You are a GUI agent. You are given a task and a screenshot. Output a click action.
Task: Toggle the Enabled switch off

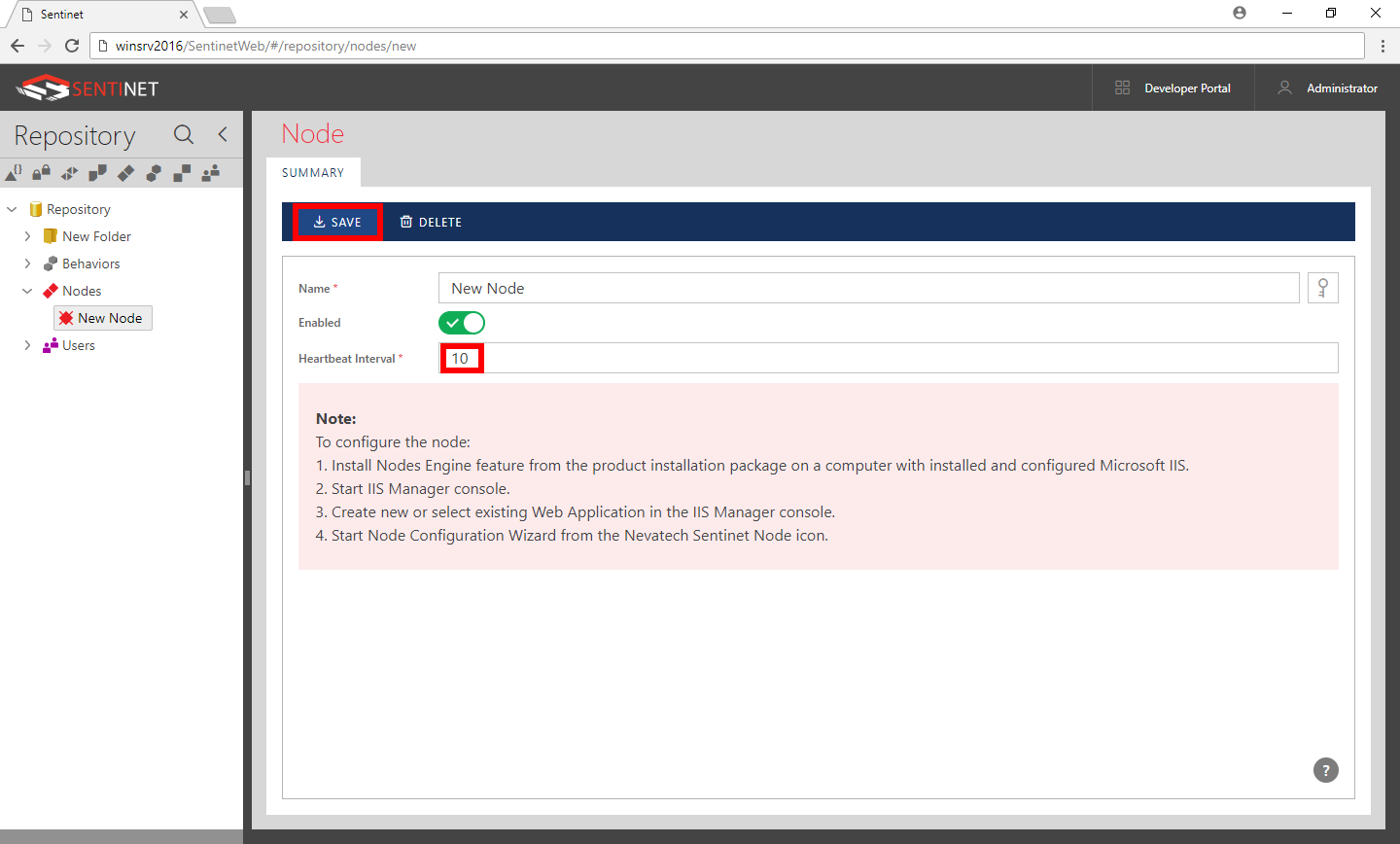[x=462, y=323]
